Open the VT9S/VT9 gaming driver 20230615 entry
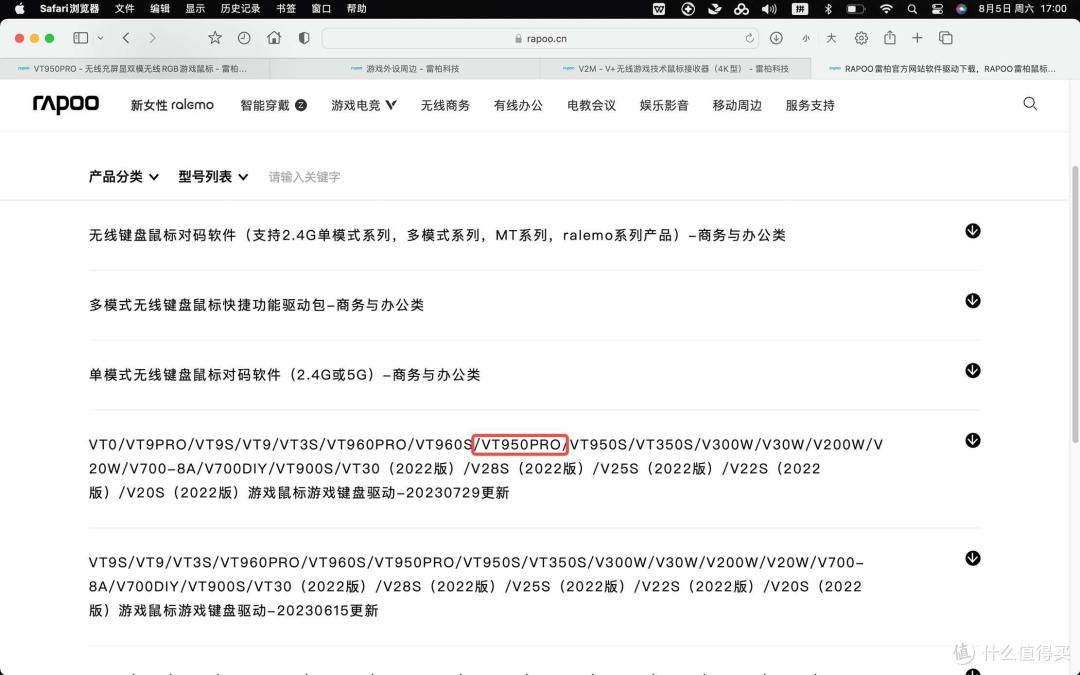 [475, 586]
